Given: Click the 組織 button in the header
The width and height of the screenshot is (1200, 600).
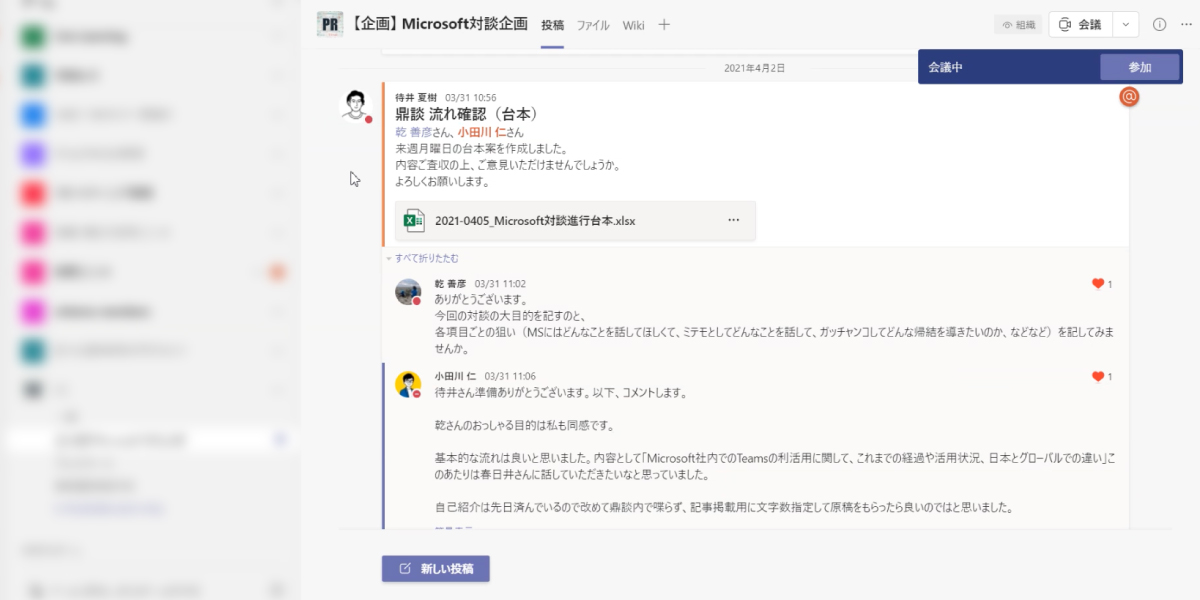Looking at the screenshot, I should [1018, 25].
